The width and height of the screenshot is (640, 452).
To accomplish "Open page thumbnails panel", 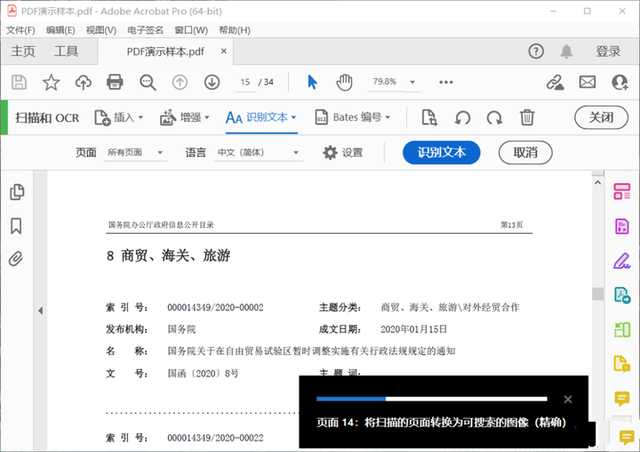I will [x=17, y=192].
